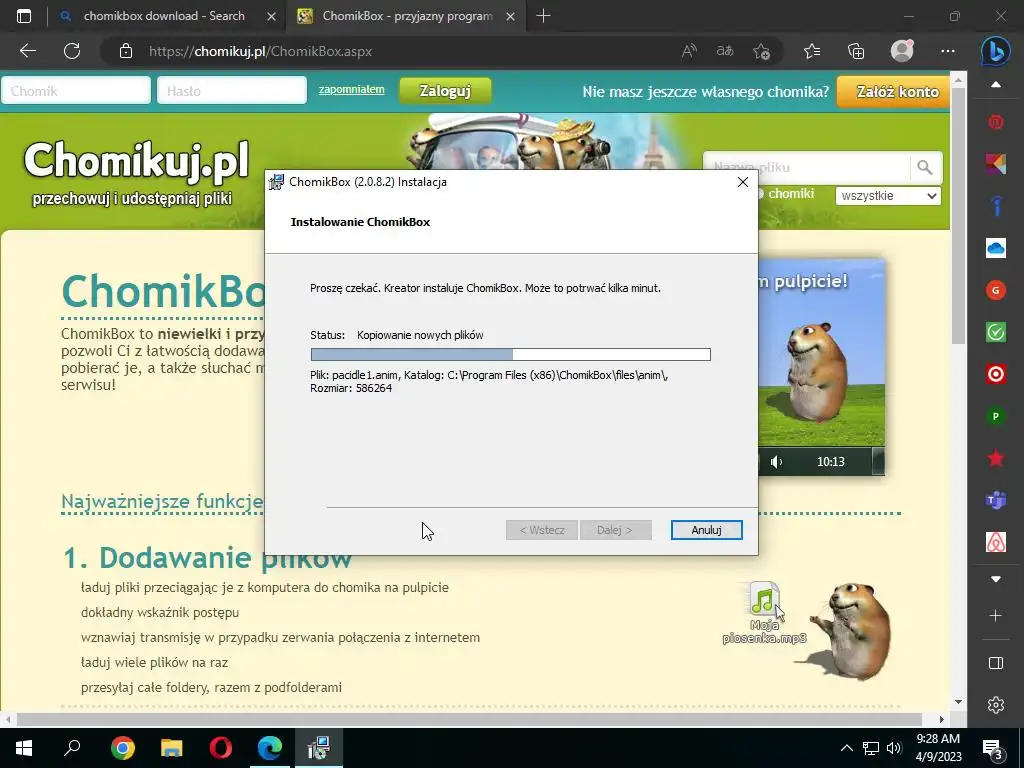
Task: Click the address bar URL
Action: pos(260,51)
